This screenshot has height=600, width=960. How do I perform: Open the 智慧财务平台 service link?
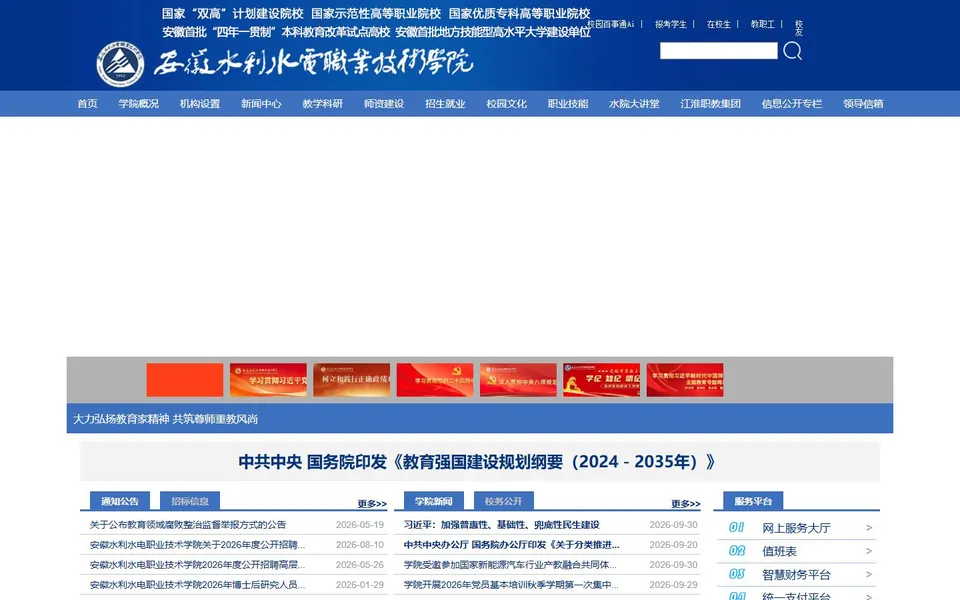click(796, 574)
